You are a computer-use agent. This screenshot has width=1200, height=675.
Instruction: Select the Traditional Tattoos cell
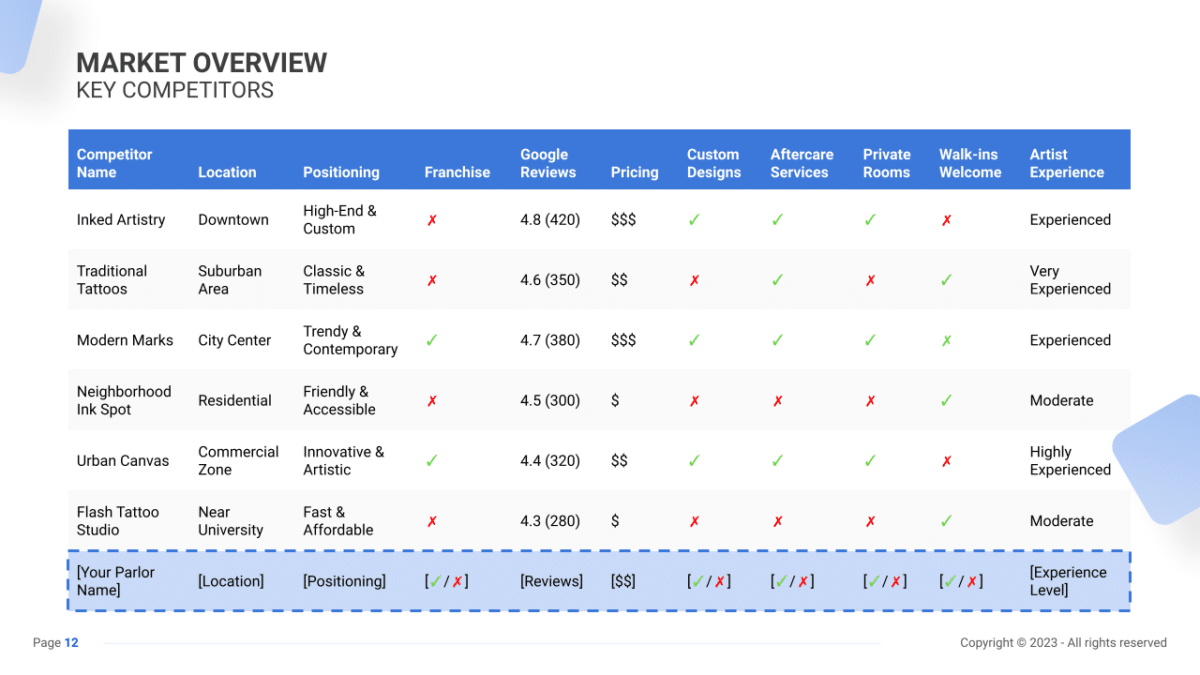(x=112, y=280)
